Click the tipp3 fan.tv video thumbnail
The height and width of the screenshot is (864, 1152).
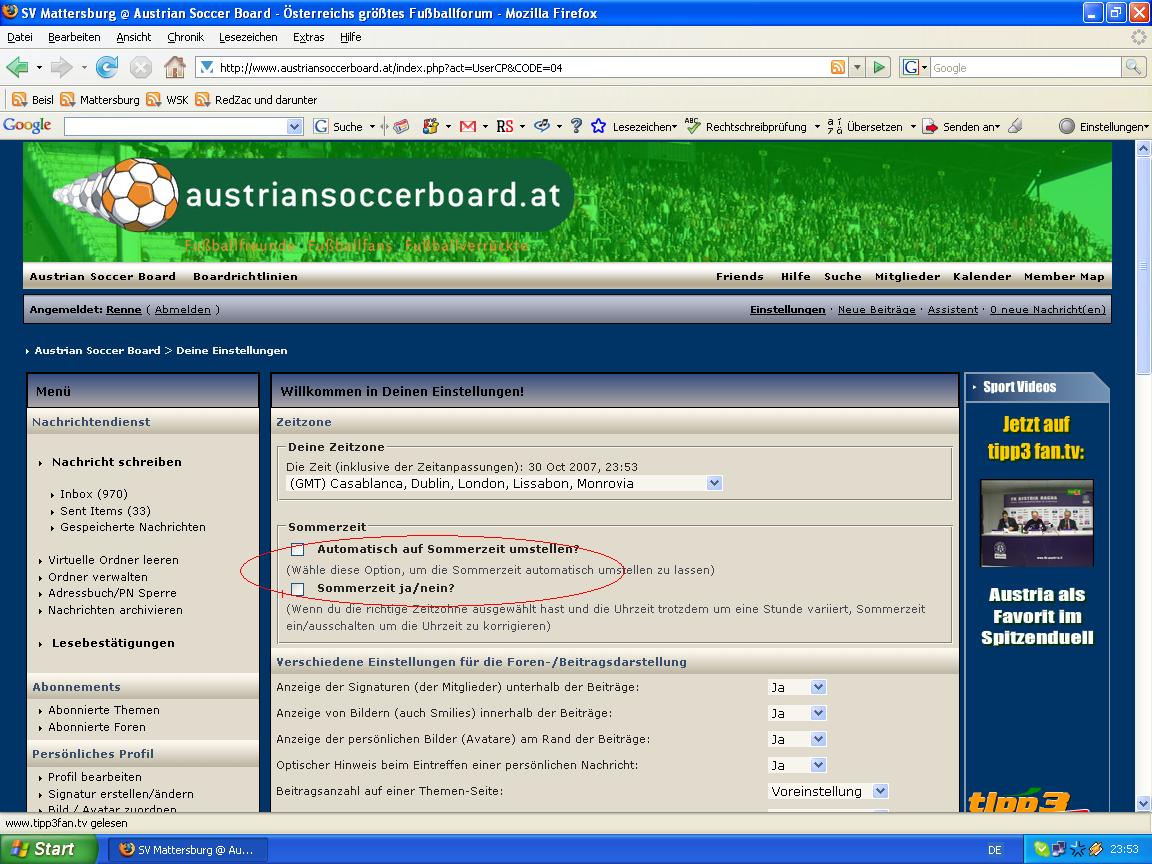[1037, 522]
